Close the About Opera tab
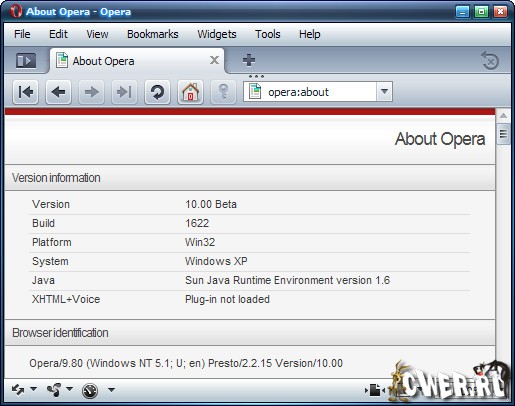The width and height of the screenshot is (515, 406). click(214, 60)
